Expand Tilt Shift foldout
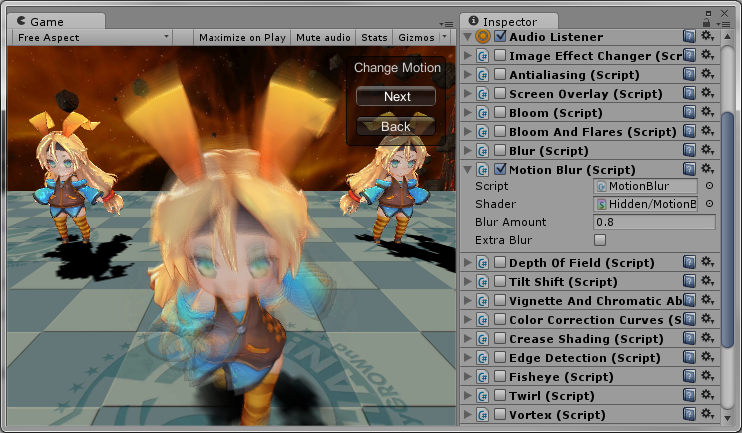Viewport: 742px width, 433px height. pyautogui.click(x=468, y=282)
